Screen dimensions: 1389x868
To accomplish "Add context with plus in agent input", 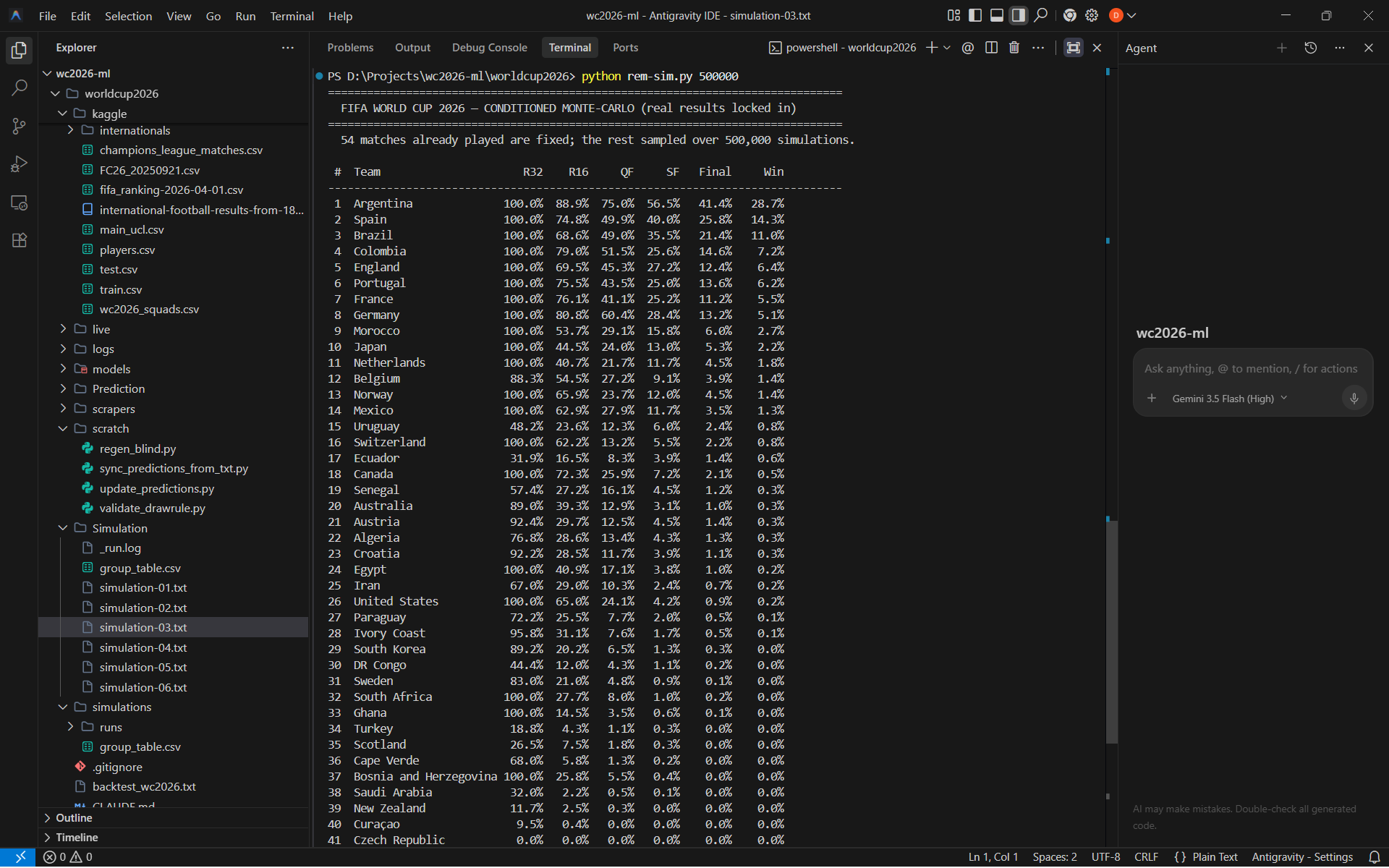I will point(1152,399).
